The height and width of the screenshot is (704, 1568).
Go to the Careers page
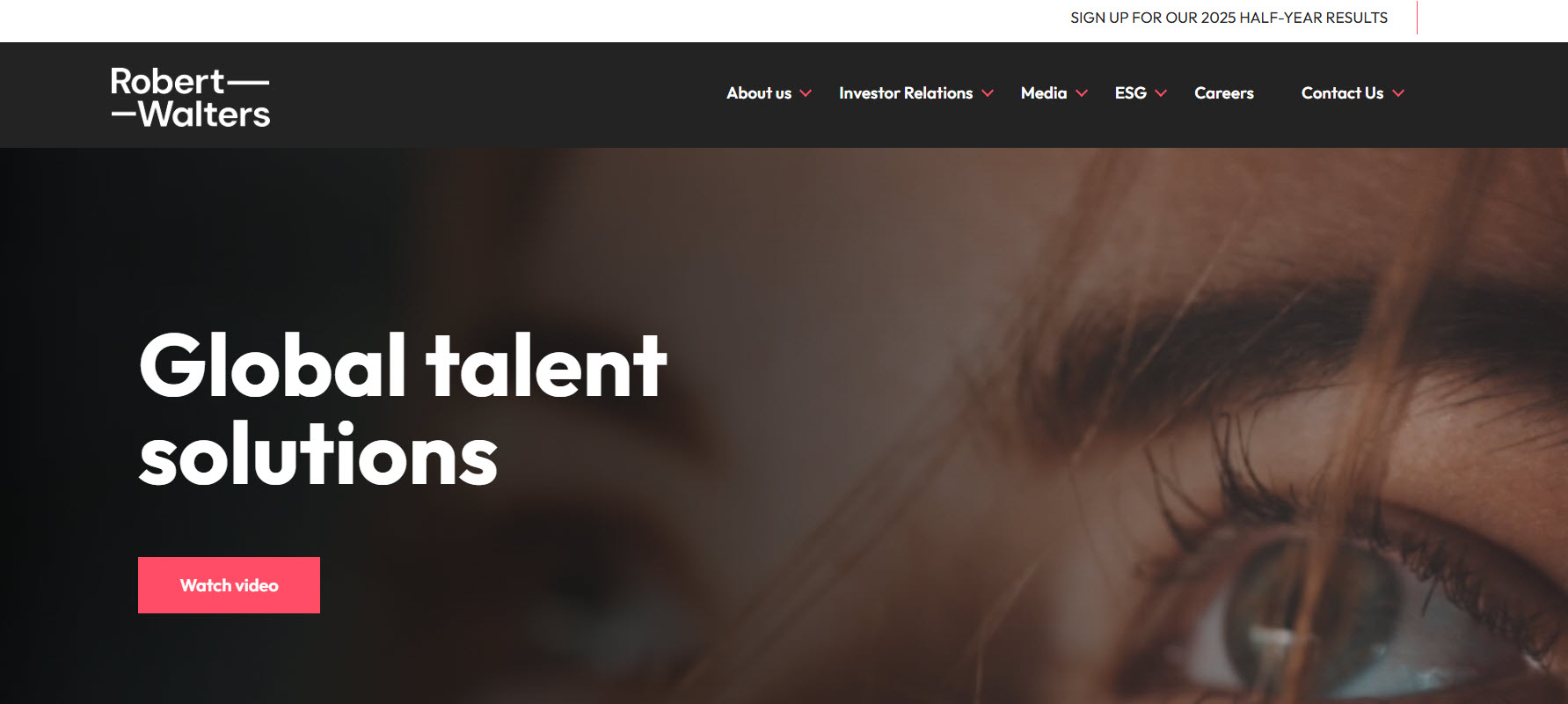tap(1224, 93)
